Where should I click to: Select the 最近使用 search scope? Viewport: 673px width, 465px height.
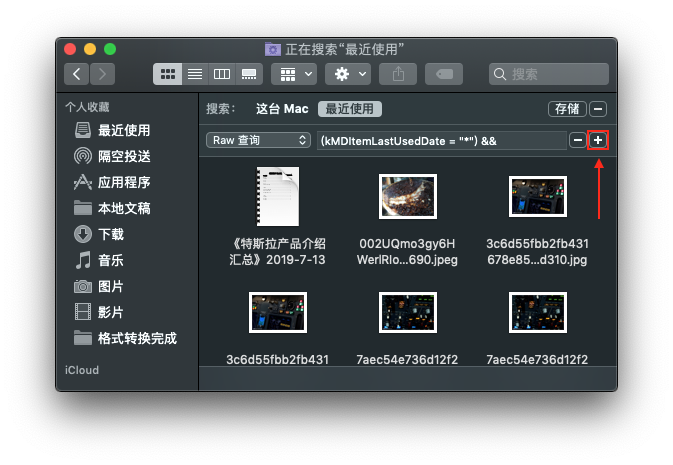pos(350,109)
